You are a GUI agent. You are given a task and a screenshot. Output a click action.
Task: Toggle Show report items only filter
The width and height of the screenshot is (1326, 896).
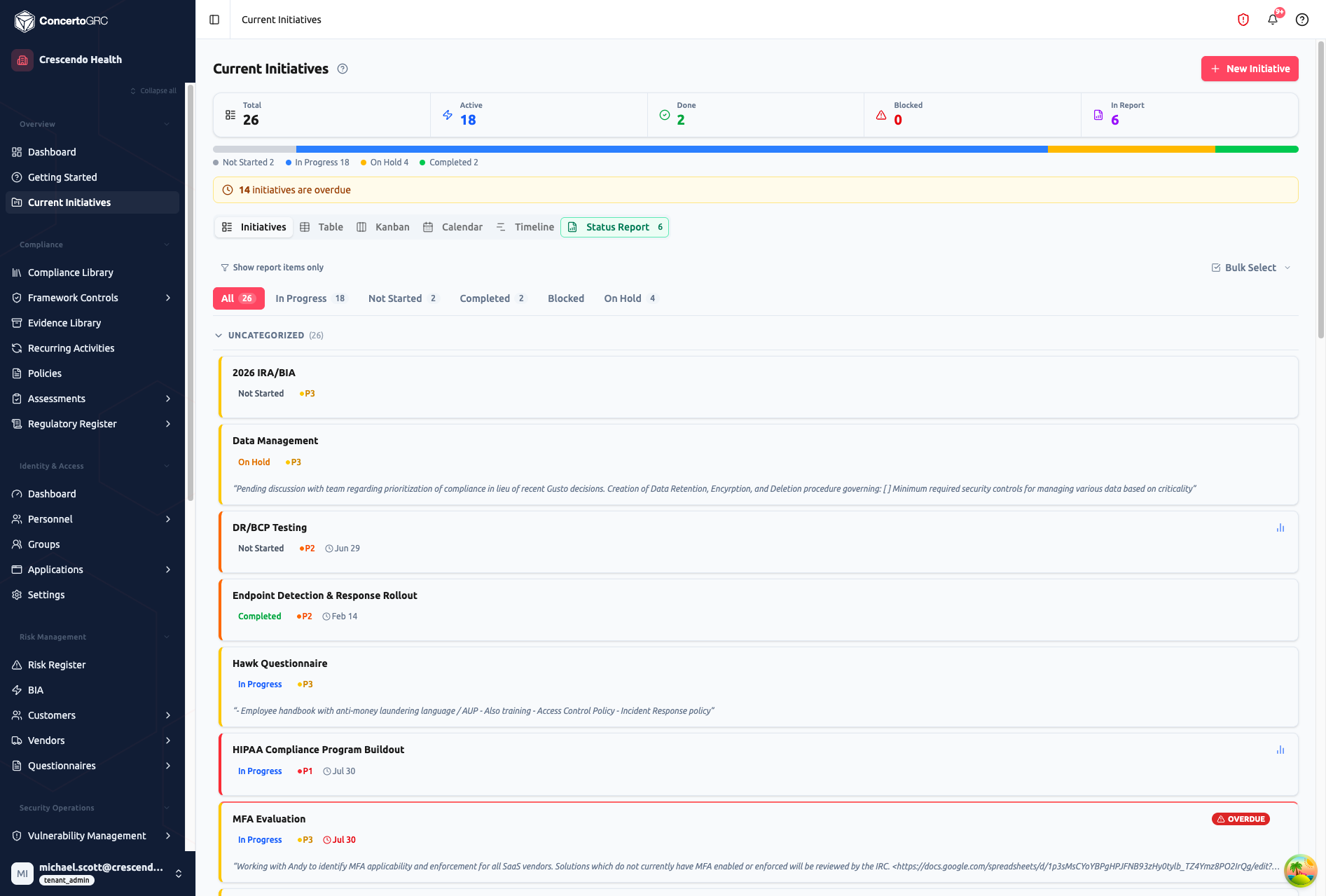[272, 268]
